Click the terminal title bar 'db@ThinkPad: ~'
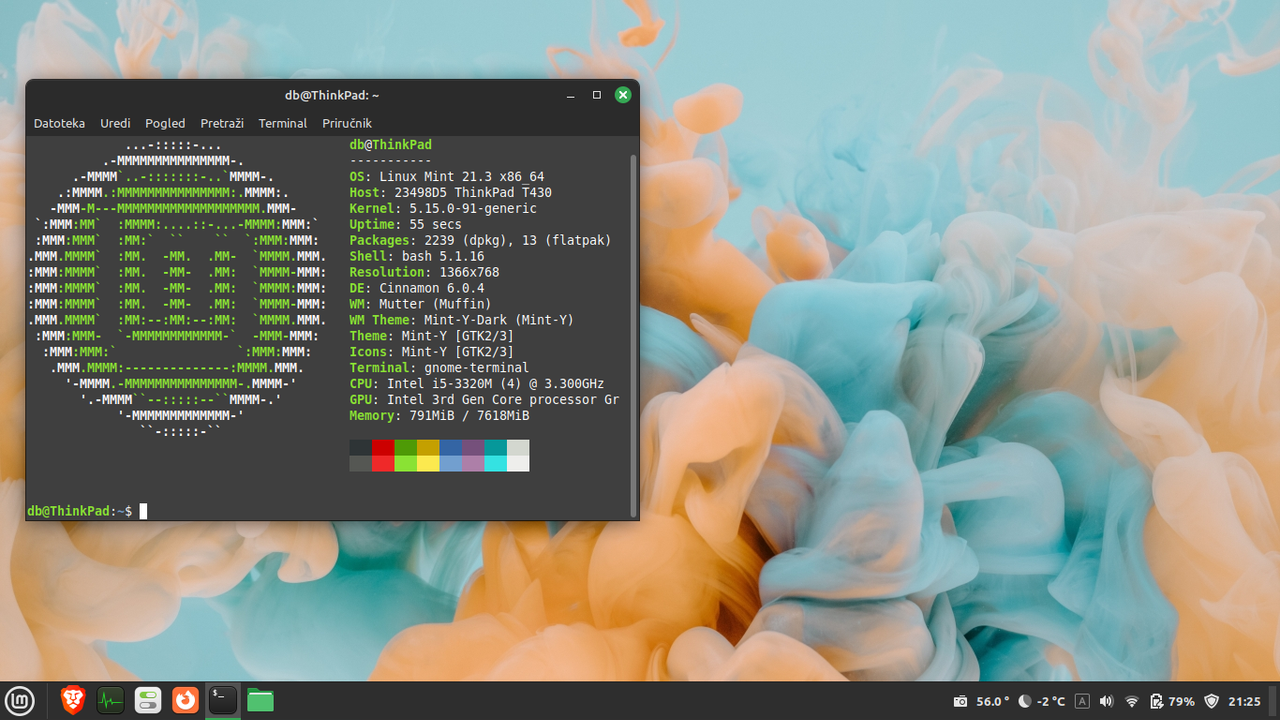Viewport: 1280px width, 720px height. tap(332, 95)
